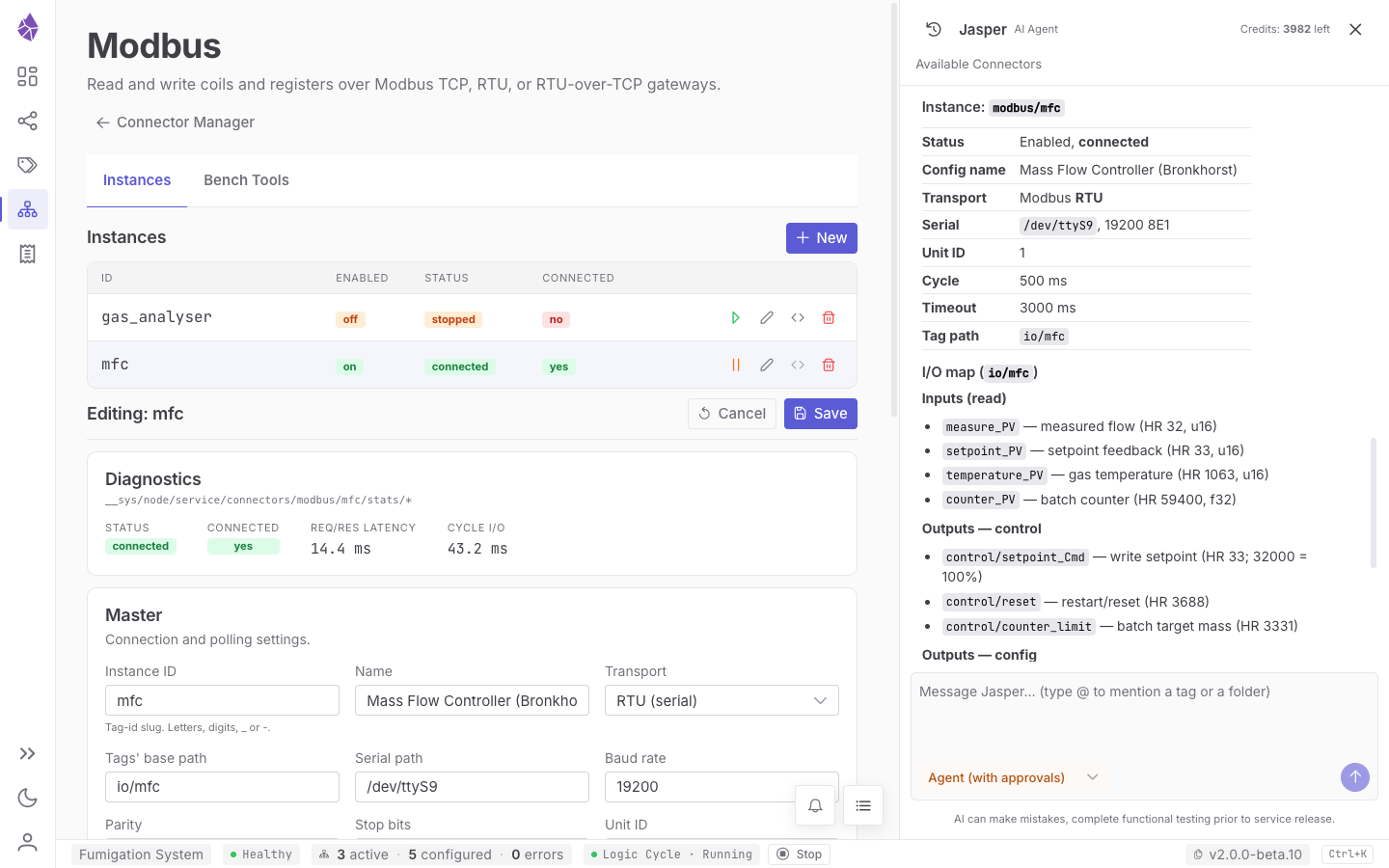This screenshot has width=1389, height=868.
Task: Focus the Tags' base path field
Action: [222, 787]
